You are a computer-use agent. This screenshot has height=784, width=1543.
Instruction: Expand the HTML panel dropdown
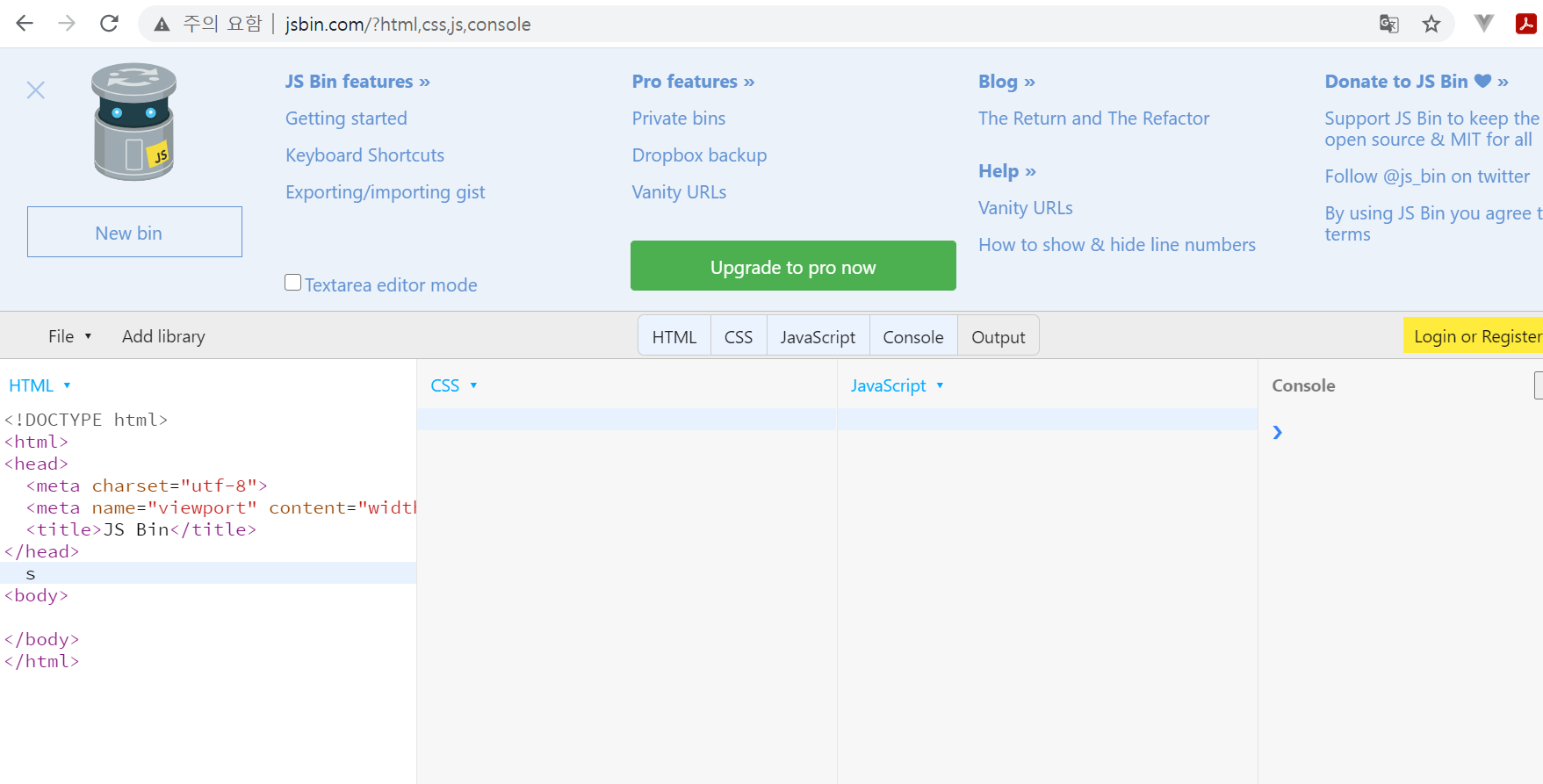tap(40, 385)
